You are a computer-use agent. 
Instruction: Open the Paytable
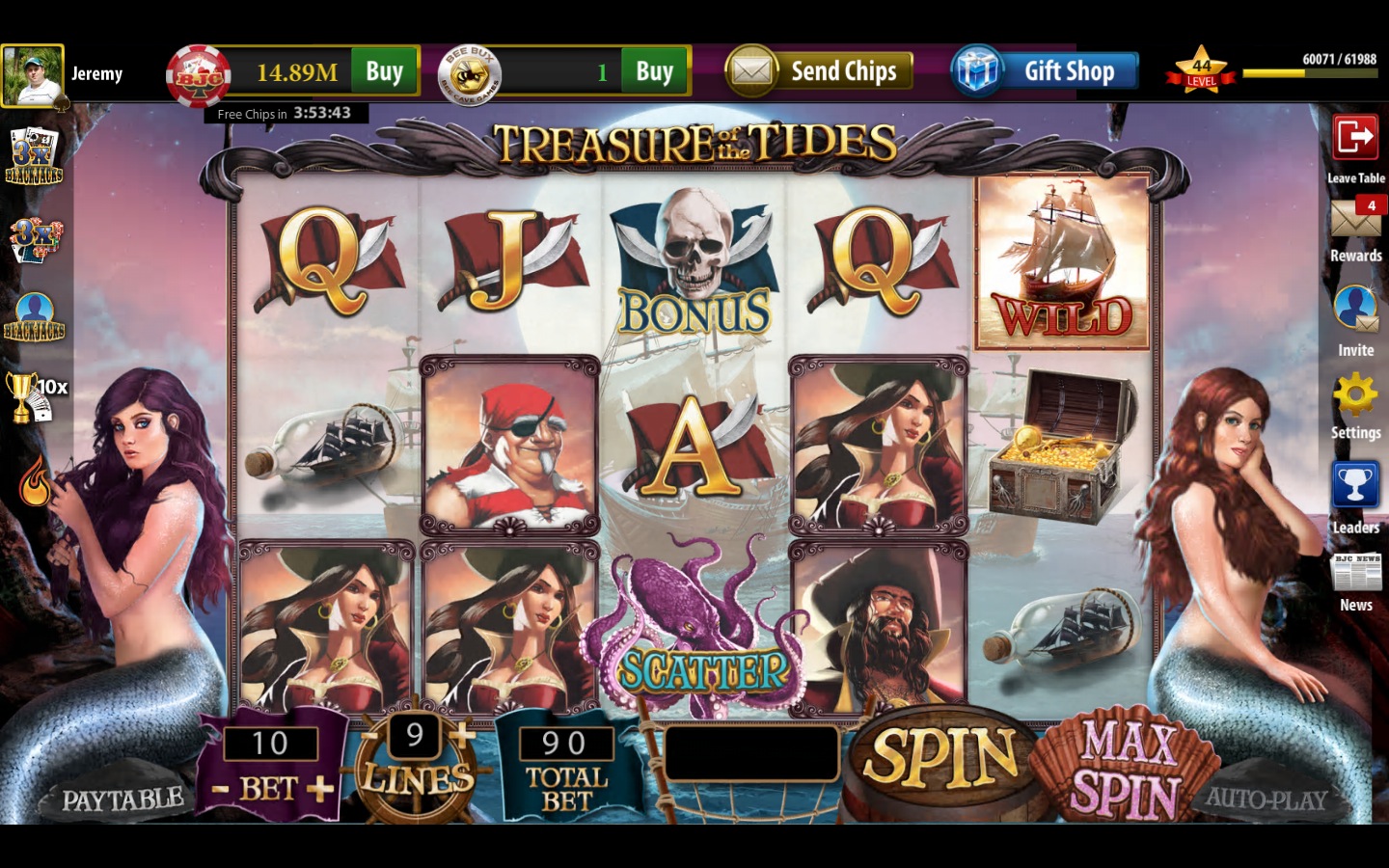tap(123, 800)
